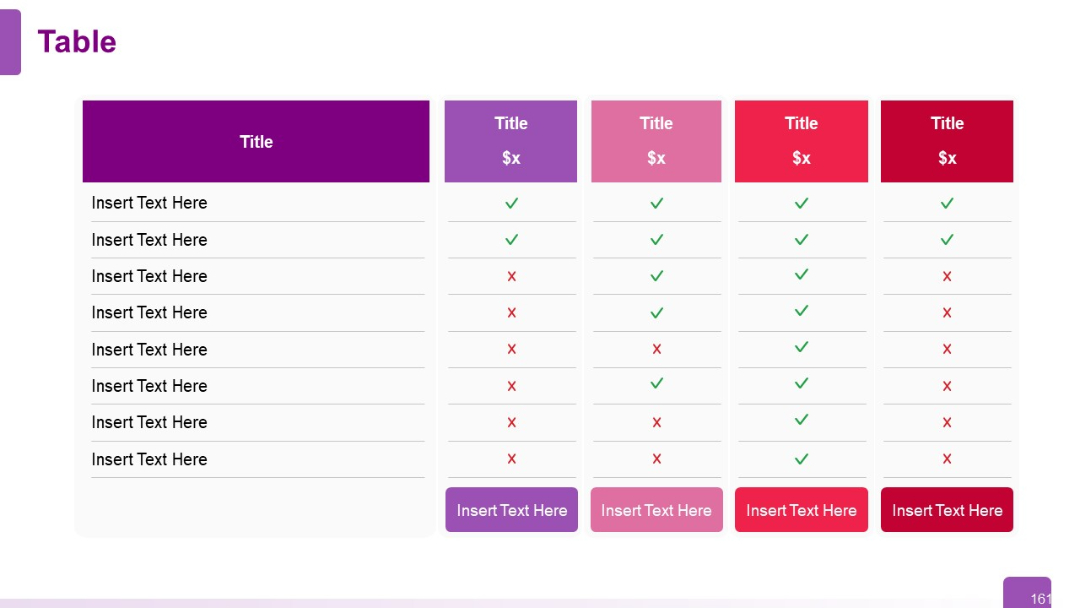Click the Table slide heading

click(76, 41)
